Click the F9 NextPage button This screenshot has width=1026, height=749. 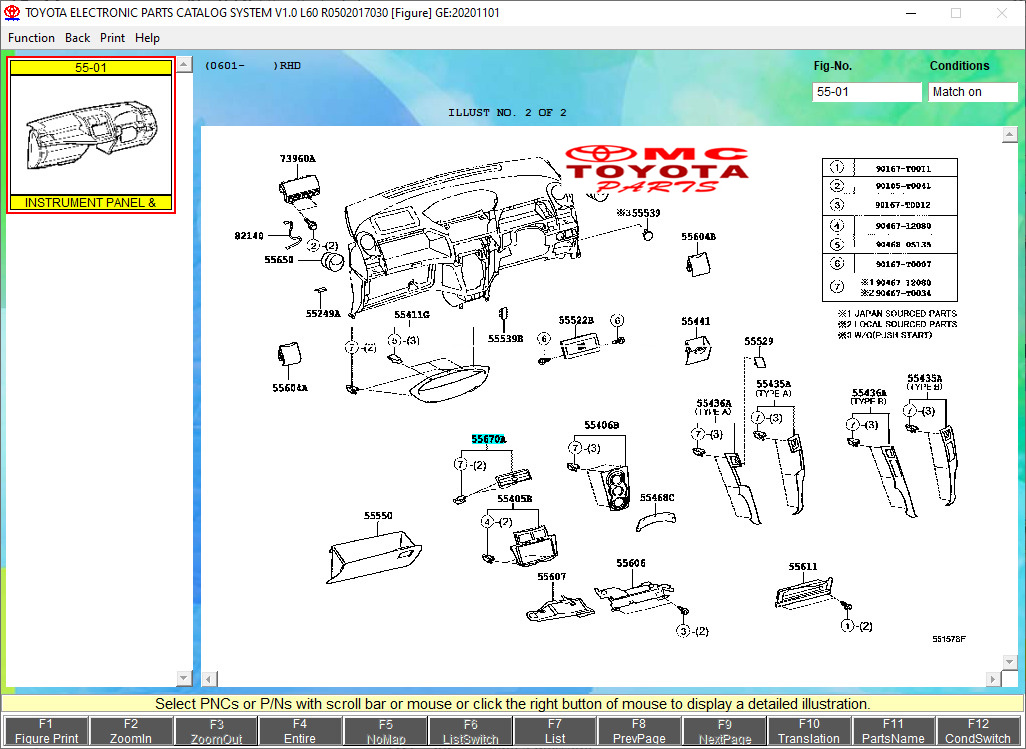coord(724,731)
